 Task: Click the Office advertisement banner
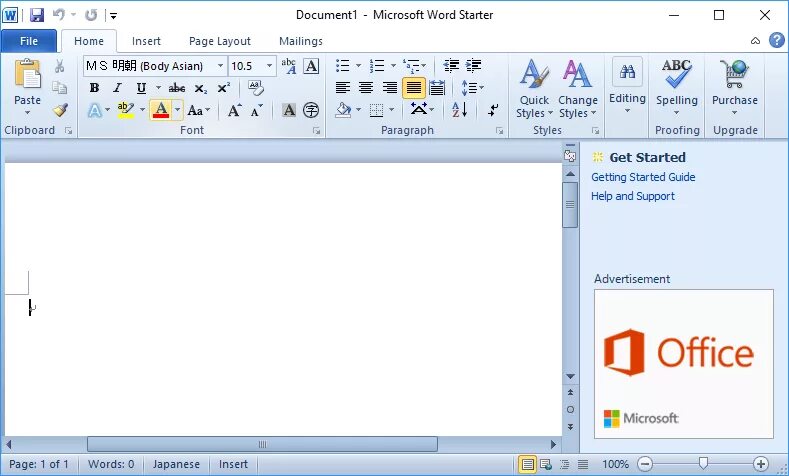click(684, 364)
